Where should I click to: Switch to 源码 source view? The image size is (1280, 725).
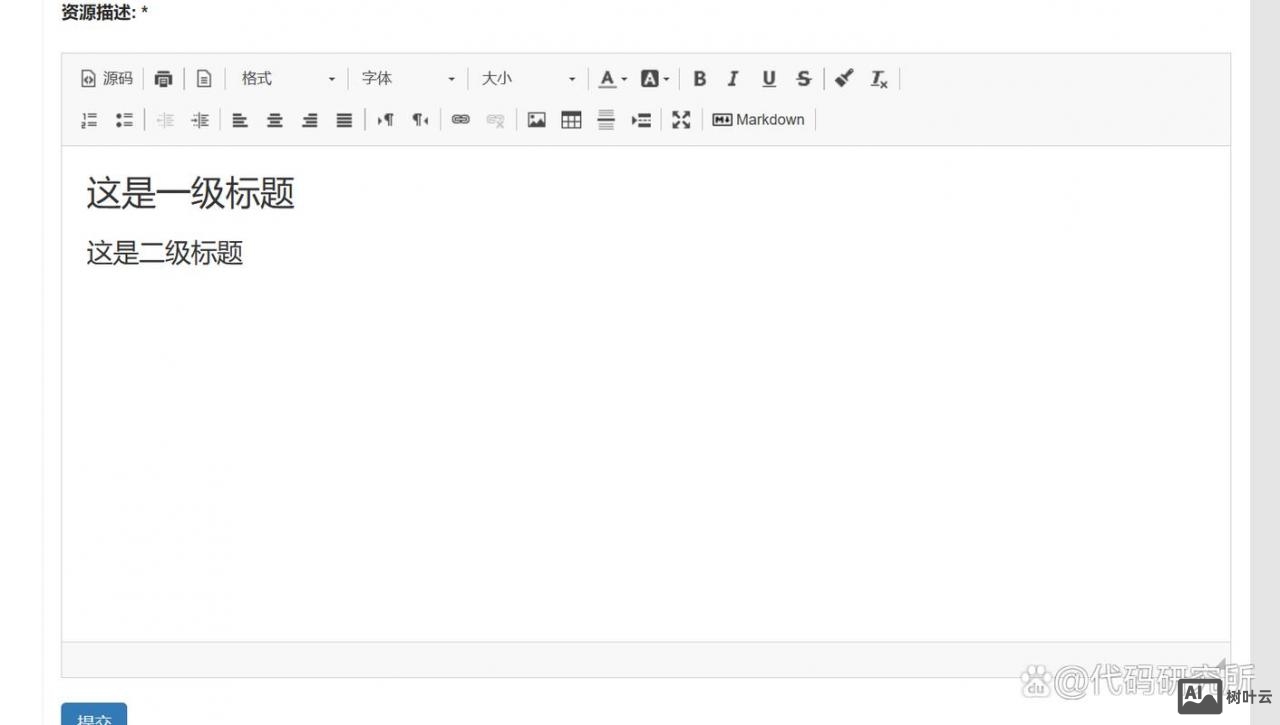click(107, 79)
